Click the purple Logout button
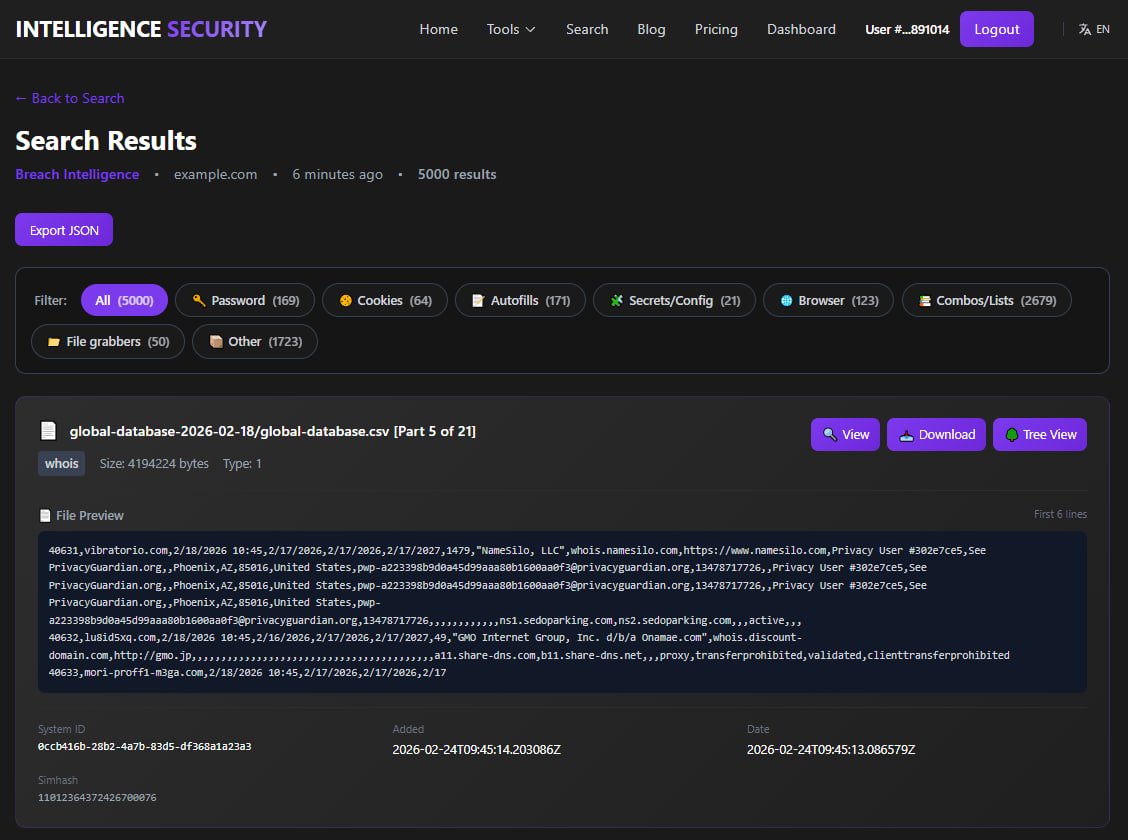Screen dimensions: 1128x840 click(996, 29)
